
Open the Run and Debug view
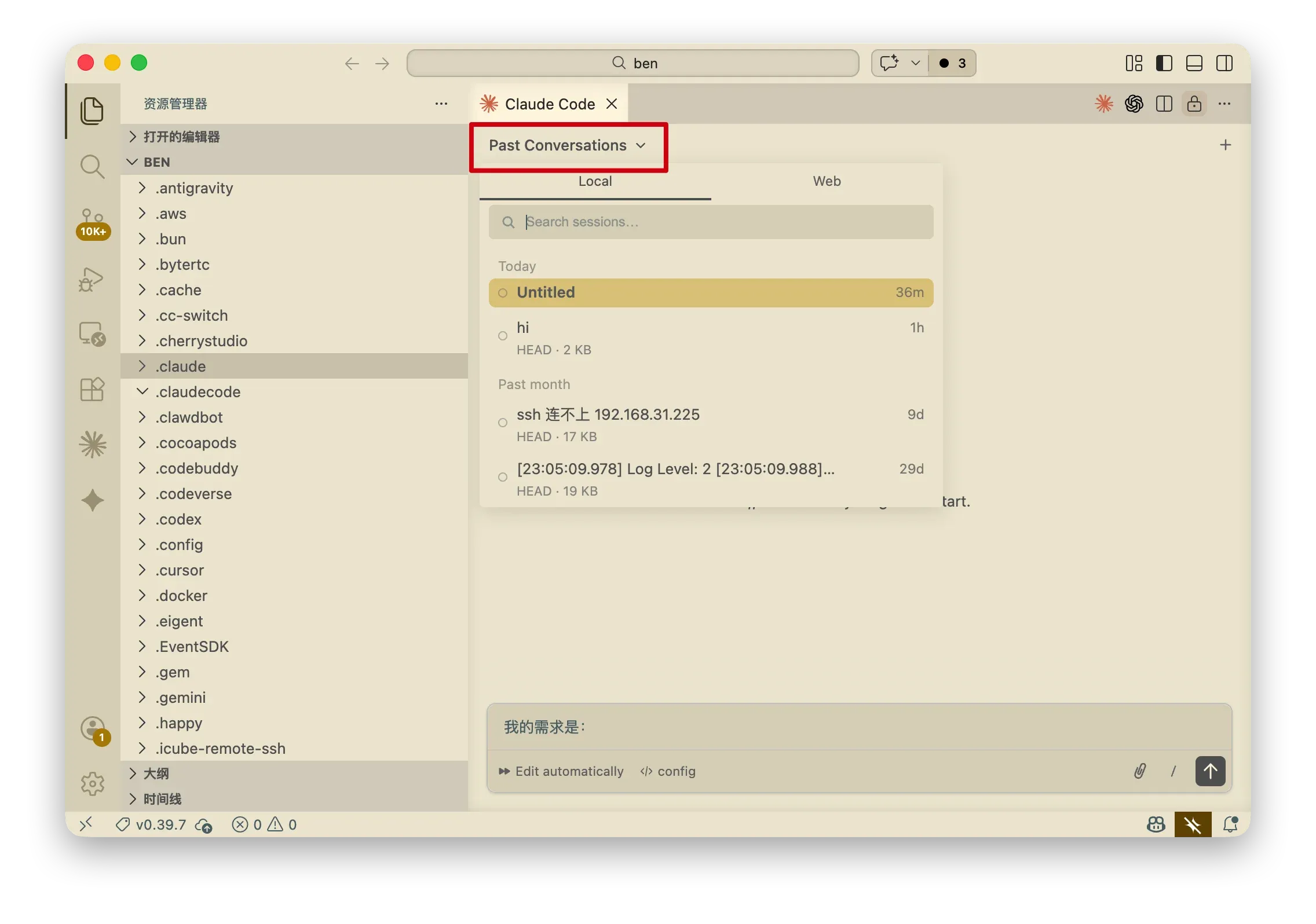pos(92,279)
